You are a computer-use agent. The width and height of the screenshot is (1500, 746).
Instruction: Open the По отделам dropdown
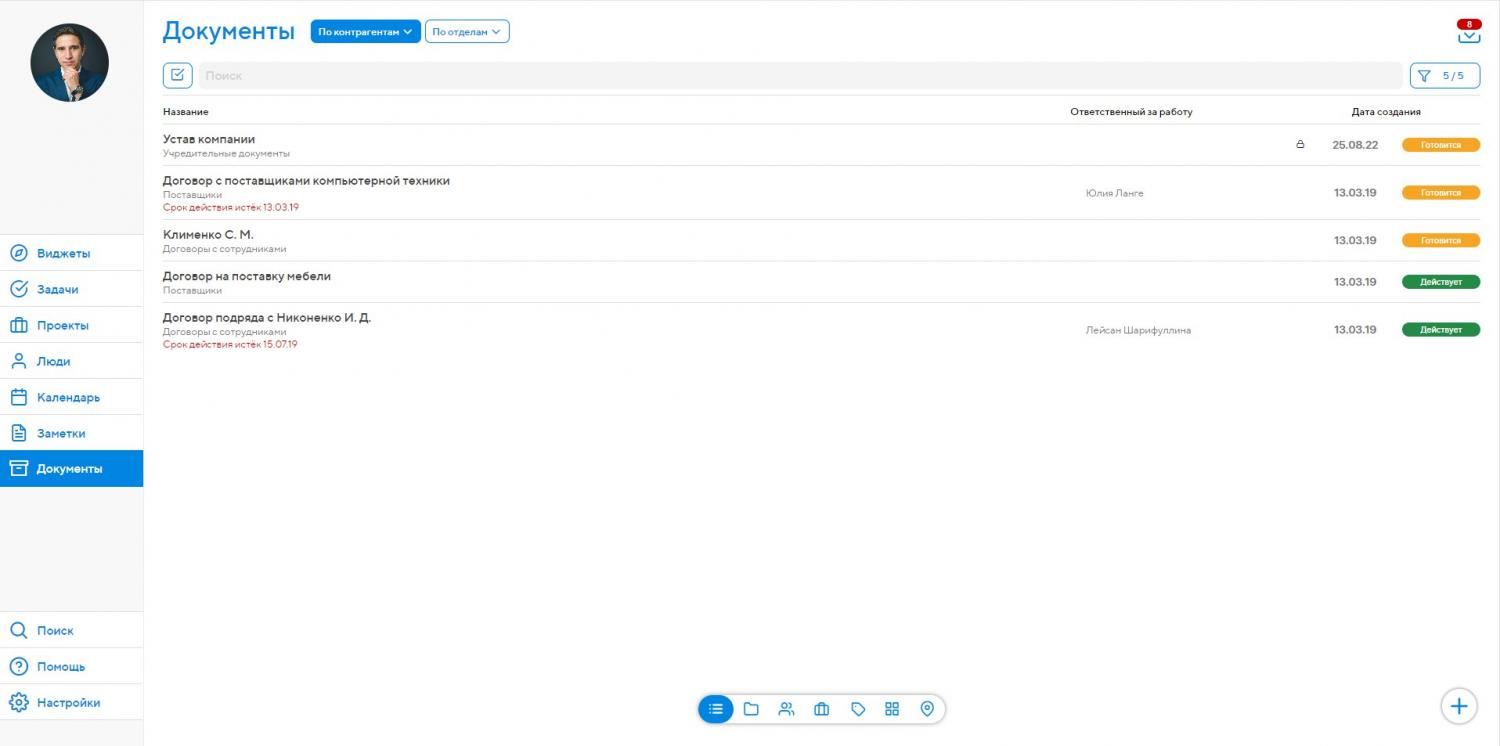click(467, 32)
